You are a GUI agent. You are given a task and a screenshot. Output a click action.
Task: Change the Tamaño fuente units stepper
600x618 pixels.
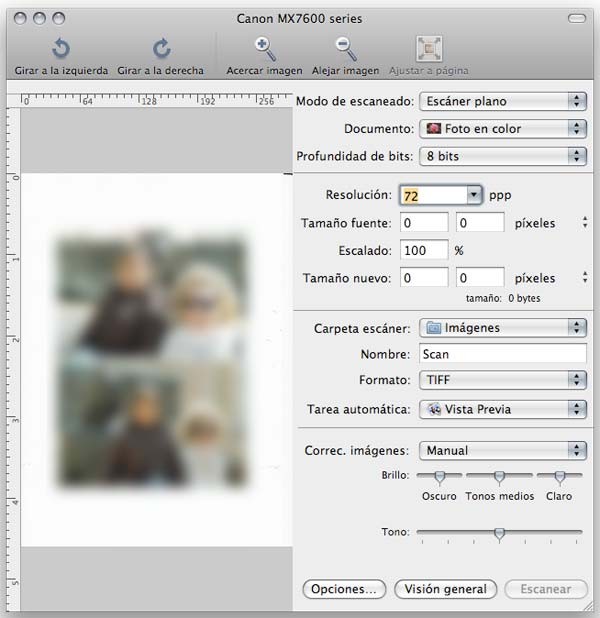[585, 223]
